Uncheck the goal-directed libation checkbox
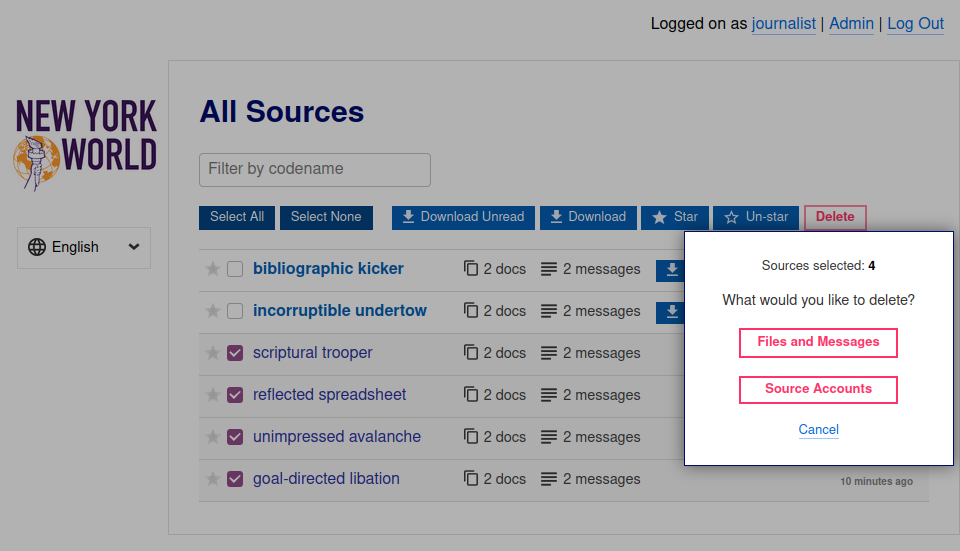960x551 pixels. (235, 479)
